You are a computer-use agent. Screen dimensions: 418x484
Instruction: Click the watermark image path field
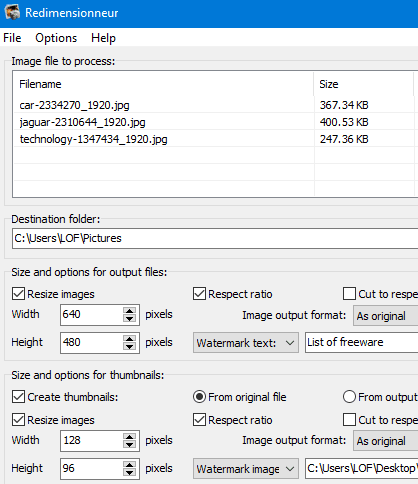coord(362,468)
